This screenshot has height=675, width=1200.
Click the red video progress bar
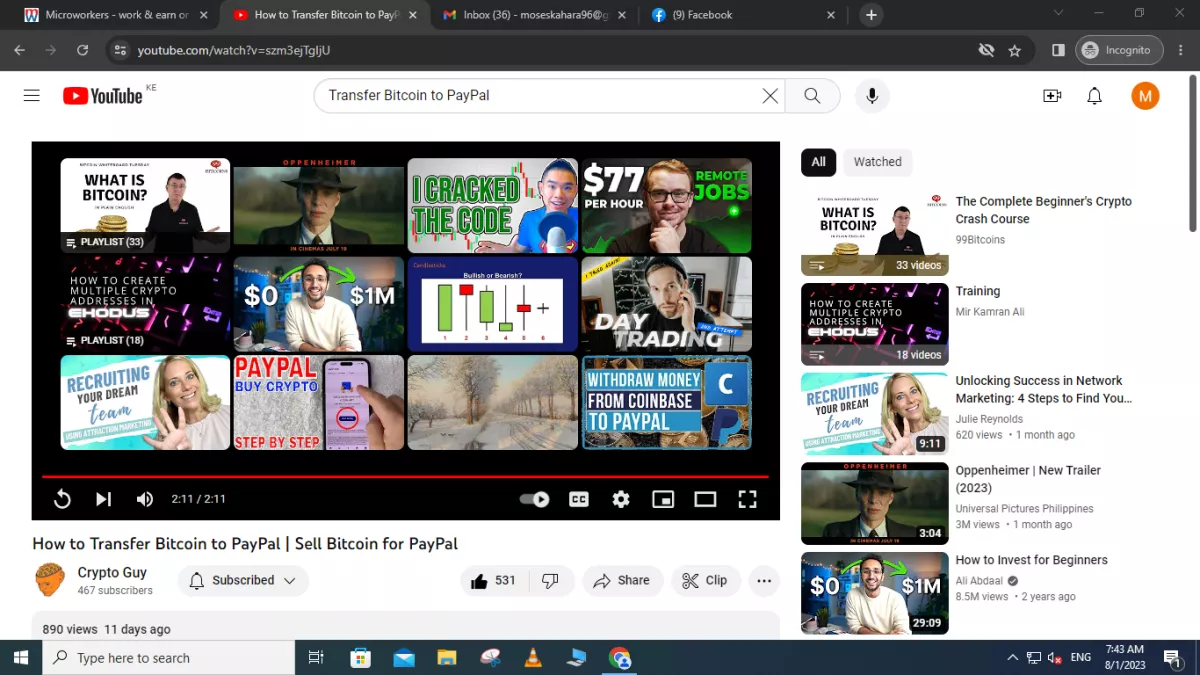click(x=405, y=477)
